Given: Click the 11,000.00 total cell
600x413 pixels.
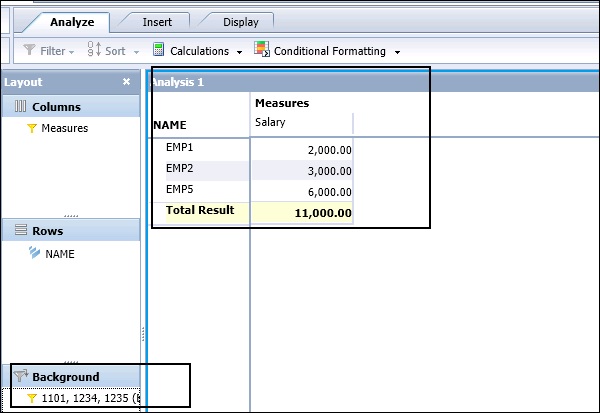Looking at the screenshot, I should (x=302, y=213).
